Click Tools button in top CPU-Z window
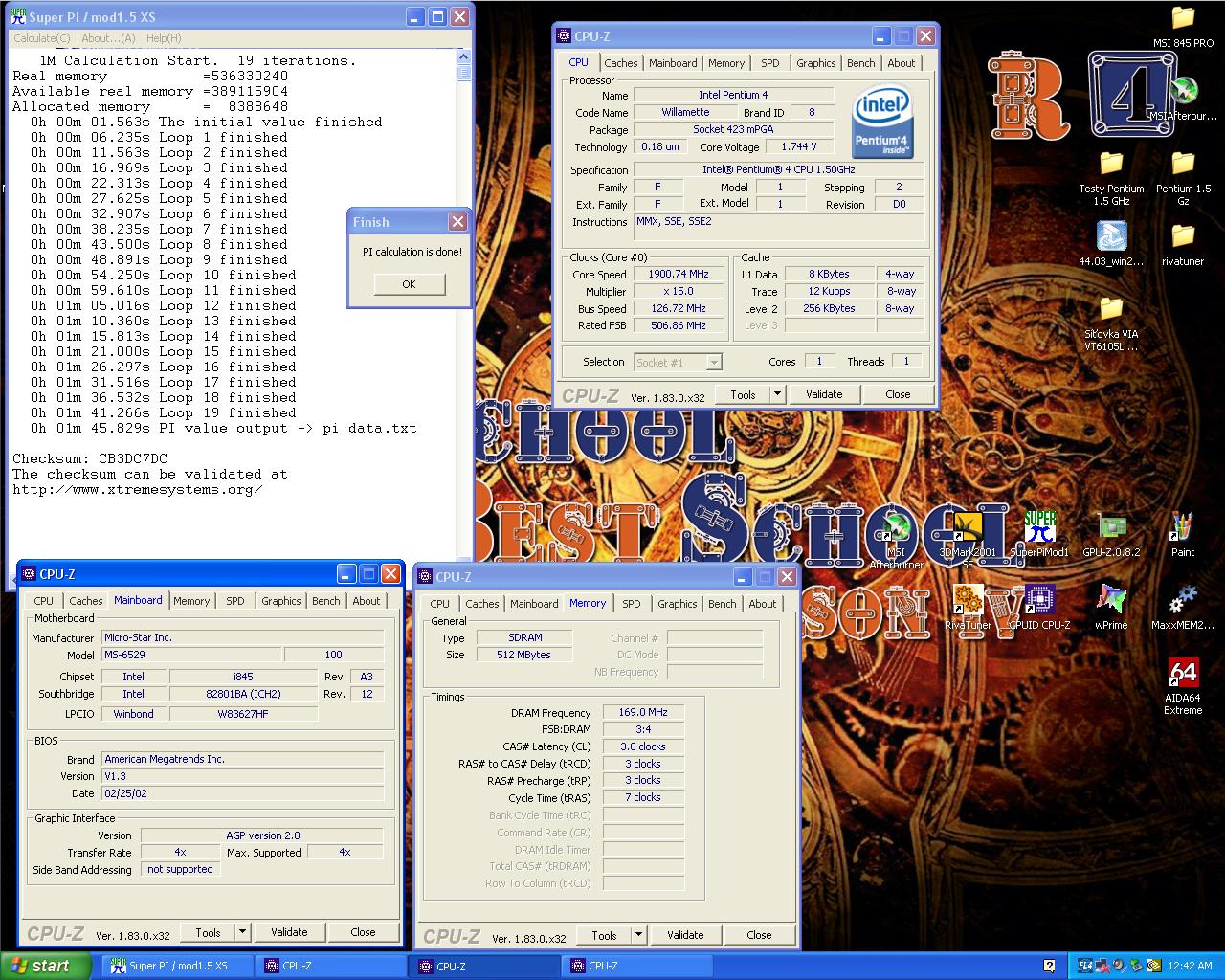Screen dimensions: 1225x980 [x=743, y=394]
